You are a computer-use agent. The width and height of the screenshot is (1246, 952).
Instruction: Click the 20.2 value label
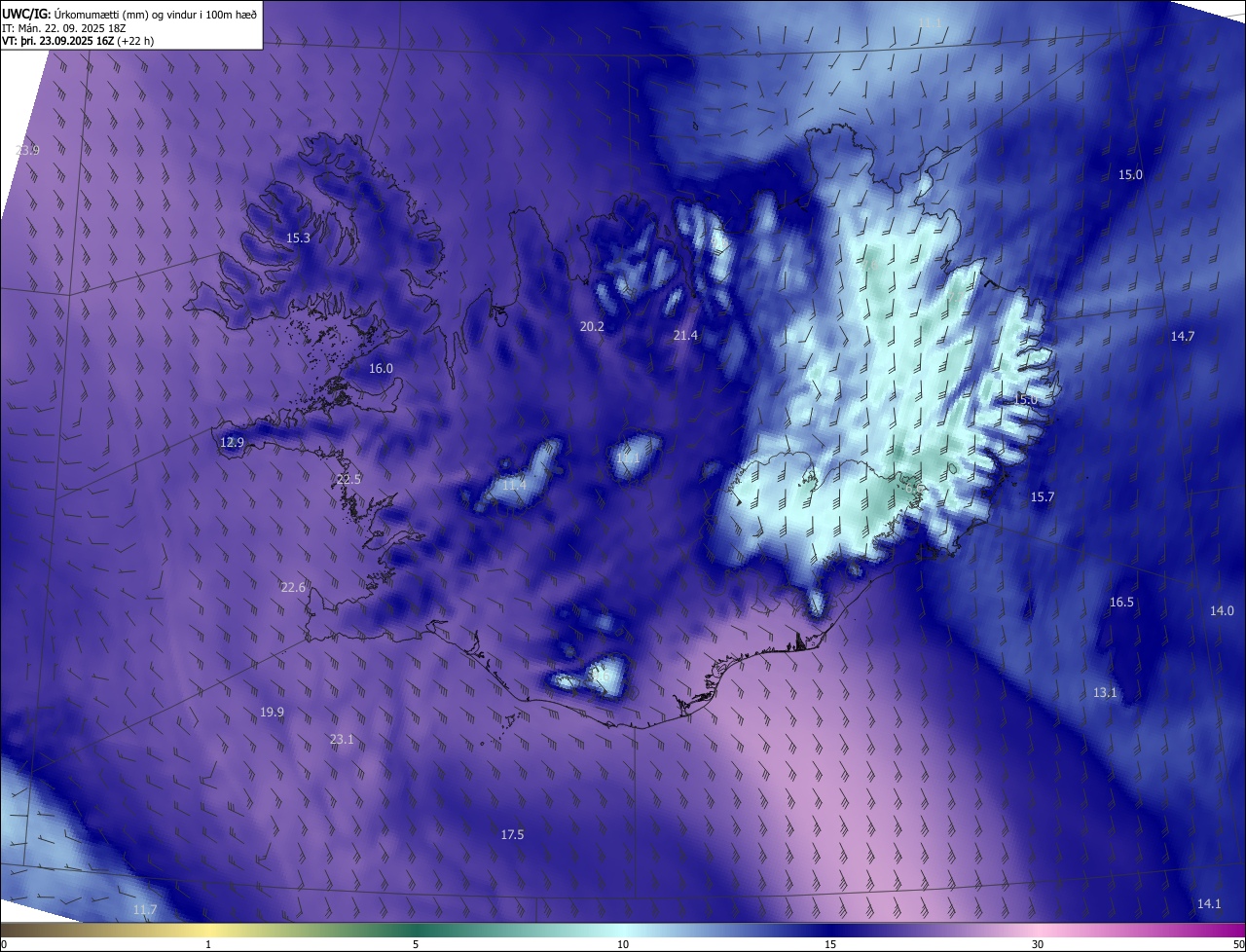[592, 327]
